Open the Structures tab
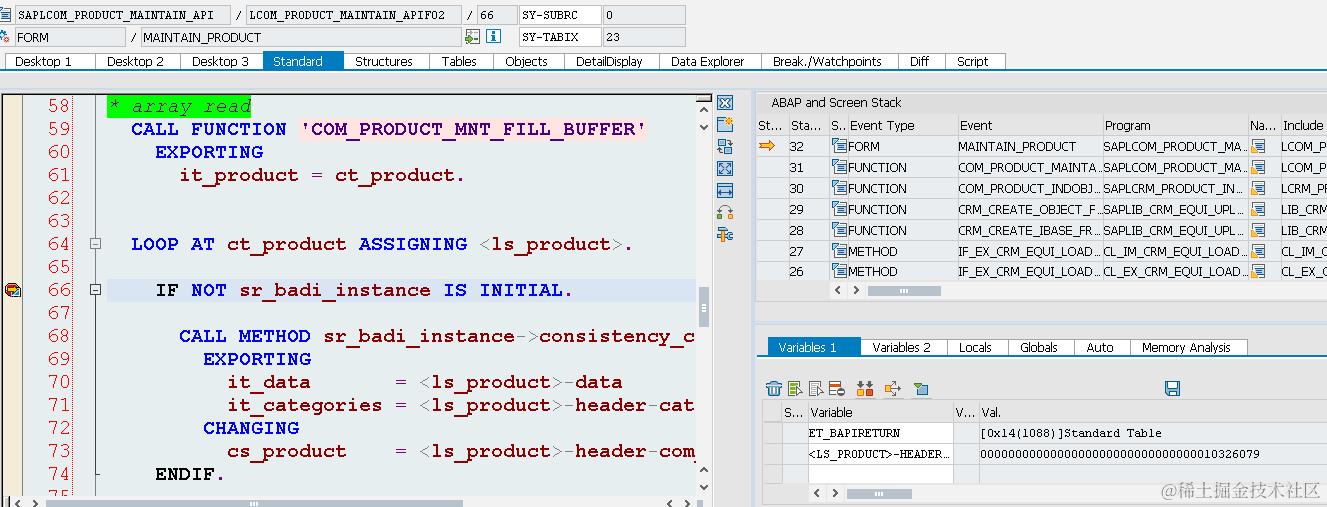1327x507 pixels. click(384, 61)
